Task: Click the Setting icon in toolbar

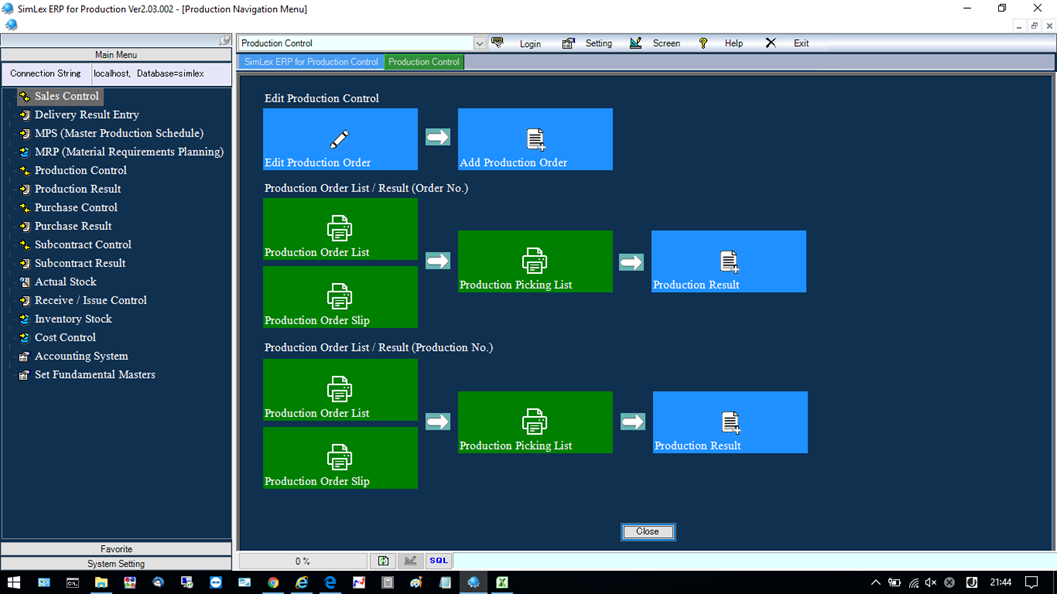Action: [x=568, y=42]
